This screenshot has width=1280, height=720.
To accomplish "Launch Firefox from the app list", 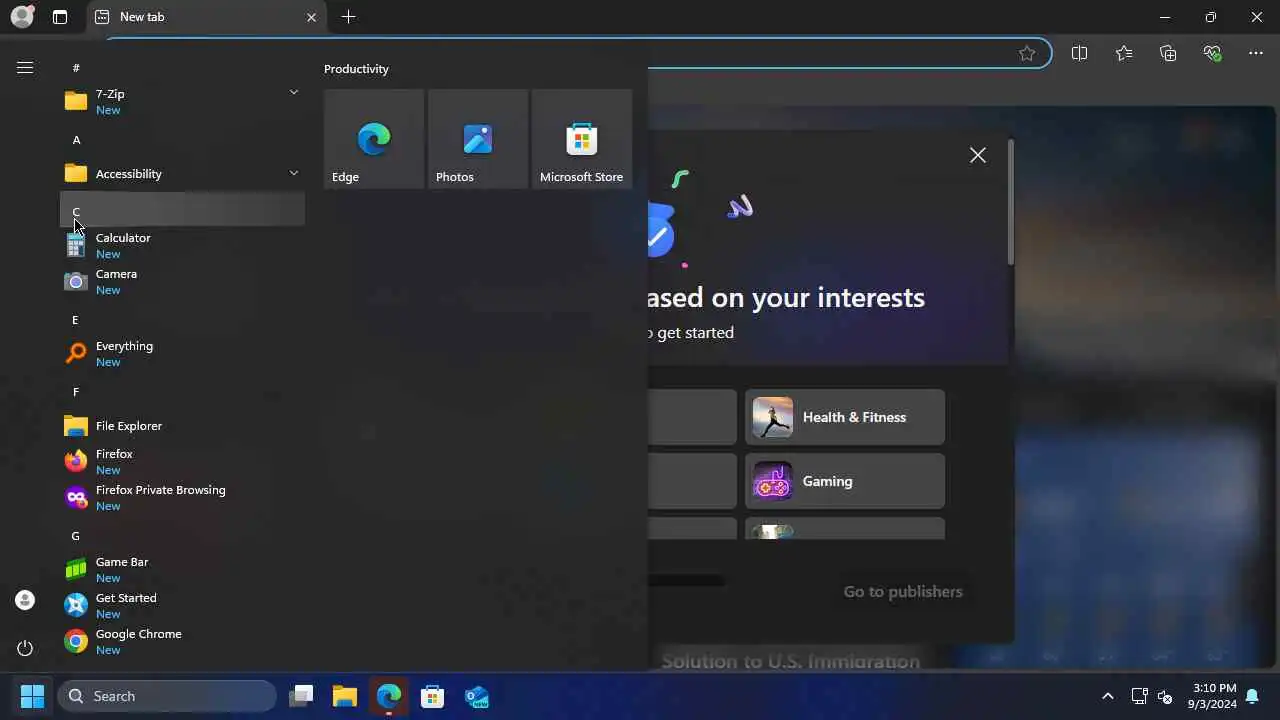I will (x=182, y=461).
